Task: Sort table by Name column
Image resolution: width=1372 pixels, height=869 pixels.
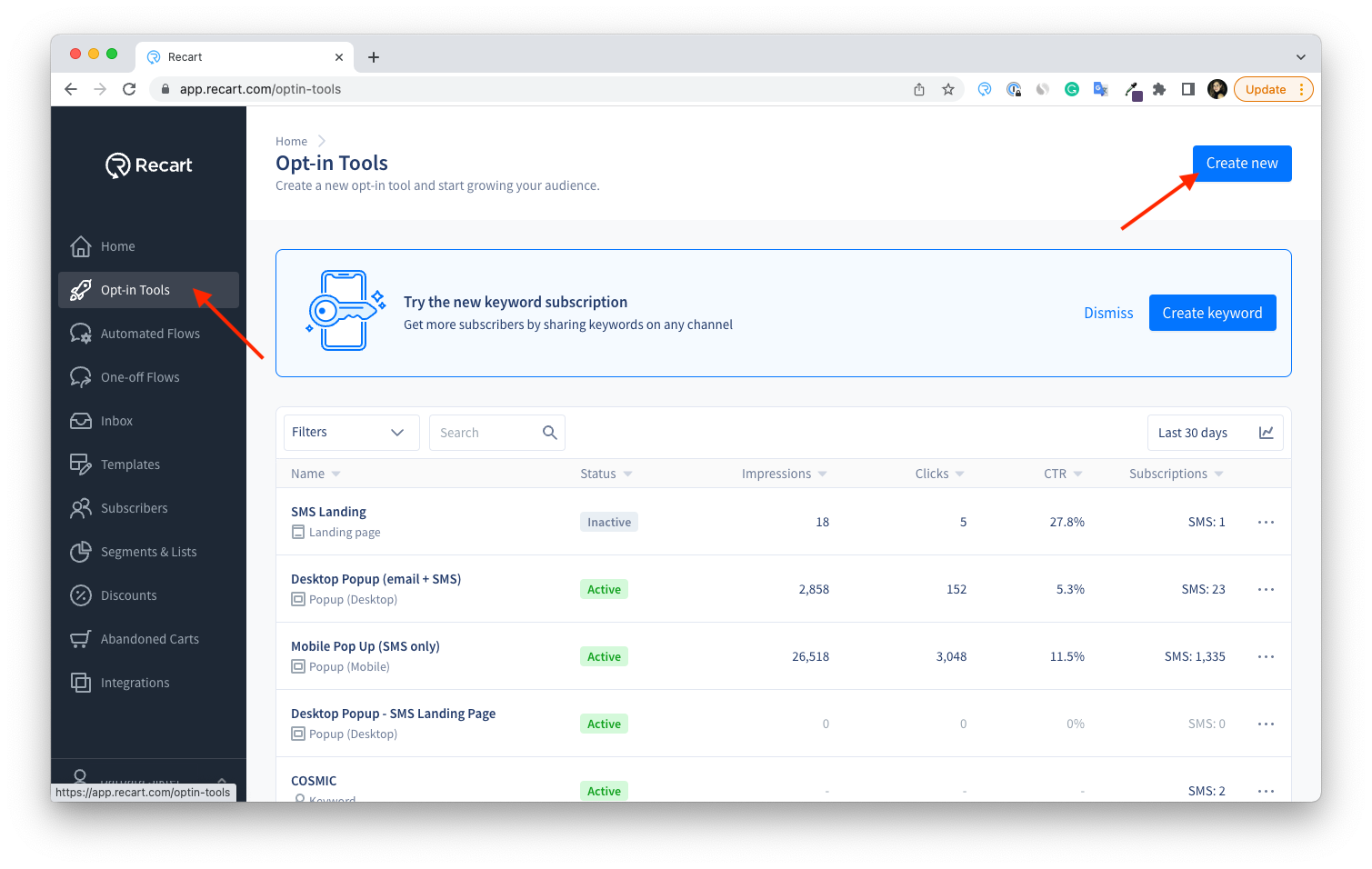Action: pyautogui.click(x=315, y=474)
